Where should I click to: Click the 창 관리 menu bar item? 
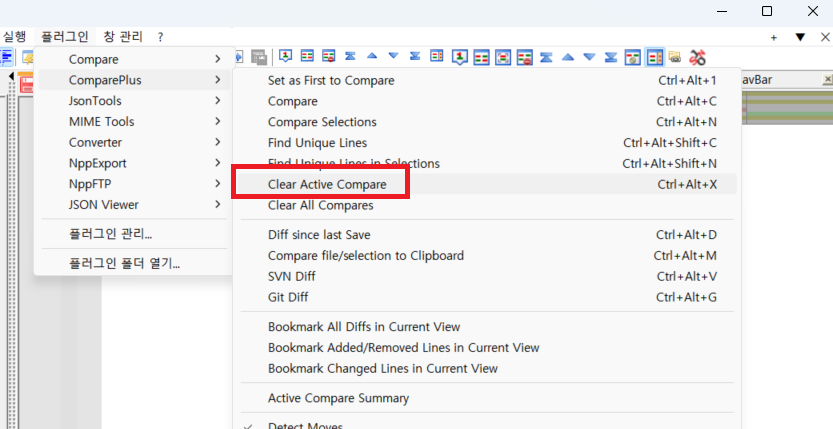click(x=123, y=36)
